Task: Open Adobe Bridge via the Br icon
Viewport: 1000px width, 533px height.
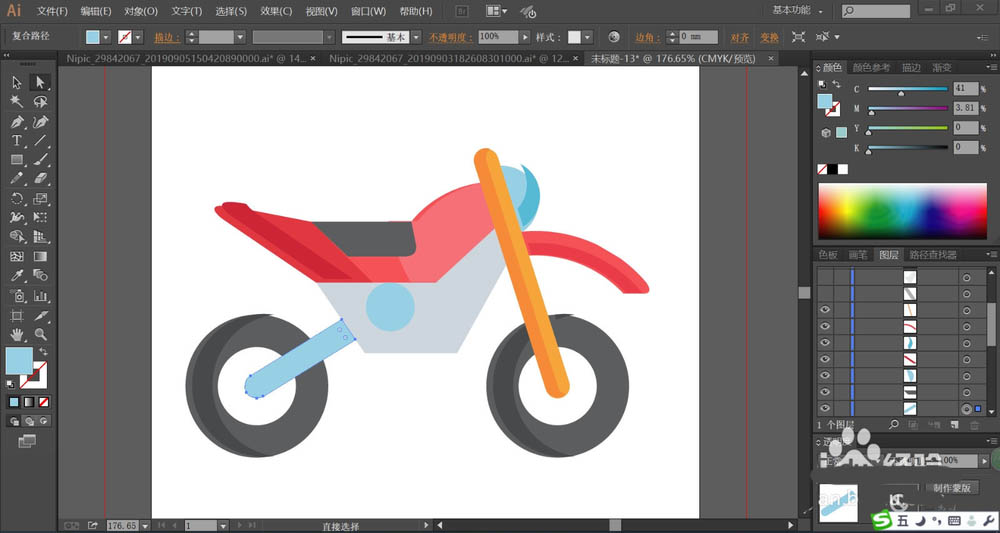Action: coord(463,11)
